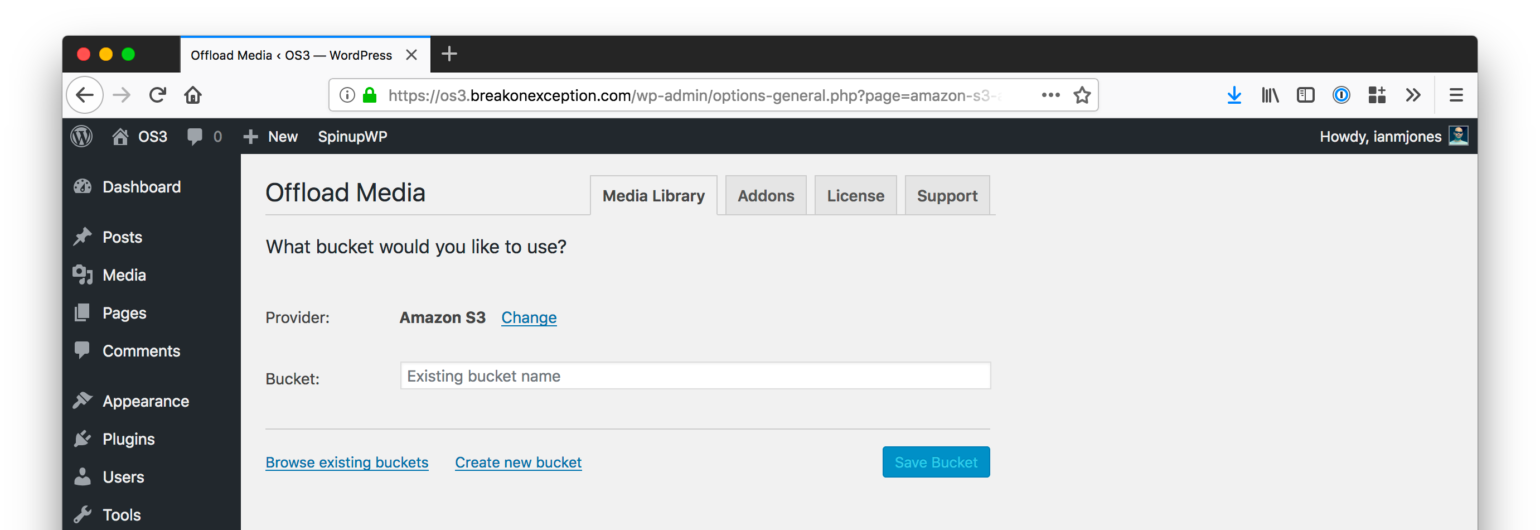Click the Save Bucket button
The width and height of the screenshot is (1540, 530).
(935, 462)
